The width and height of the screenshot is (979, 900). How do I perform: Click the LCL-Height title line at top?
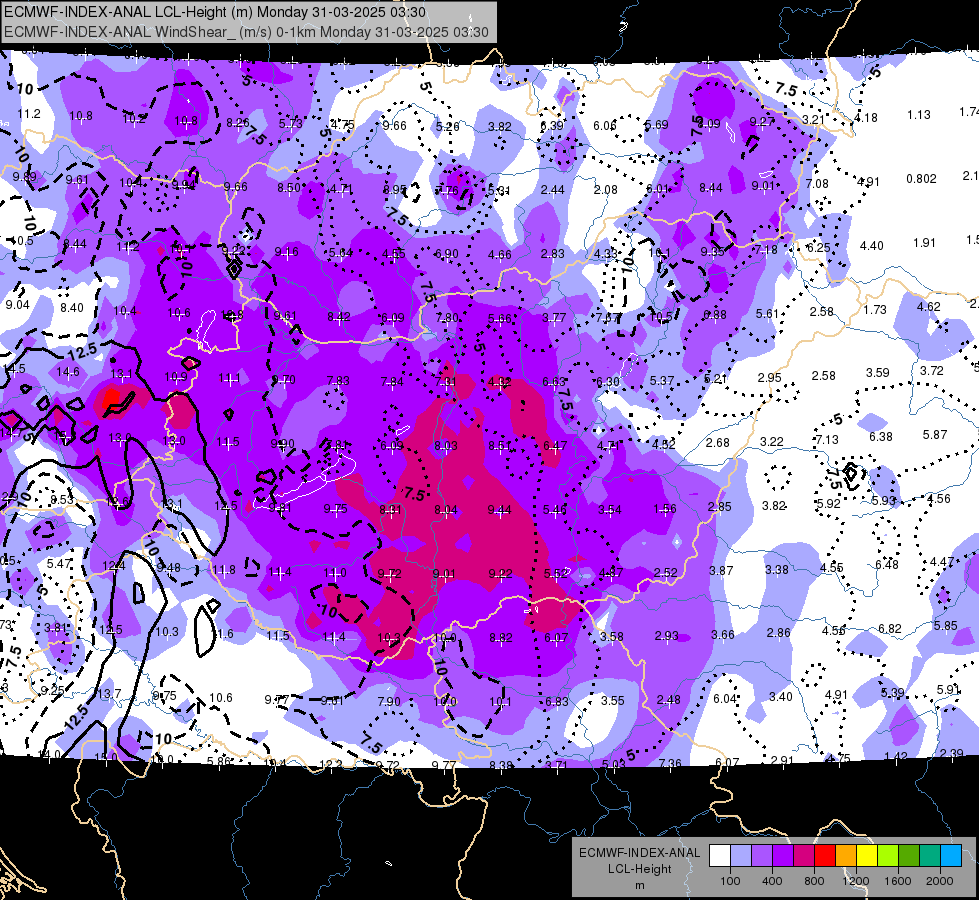pyautogui.click(x=215, y=12)
